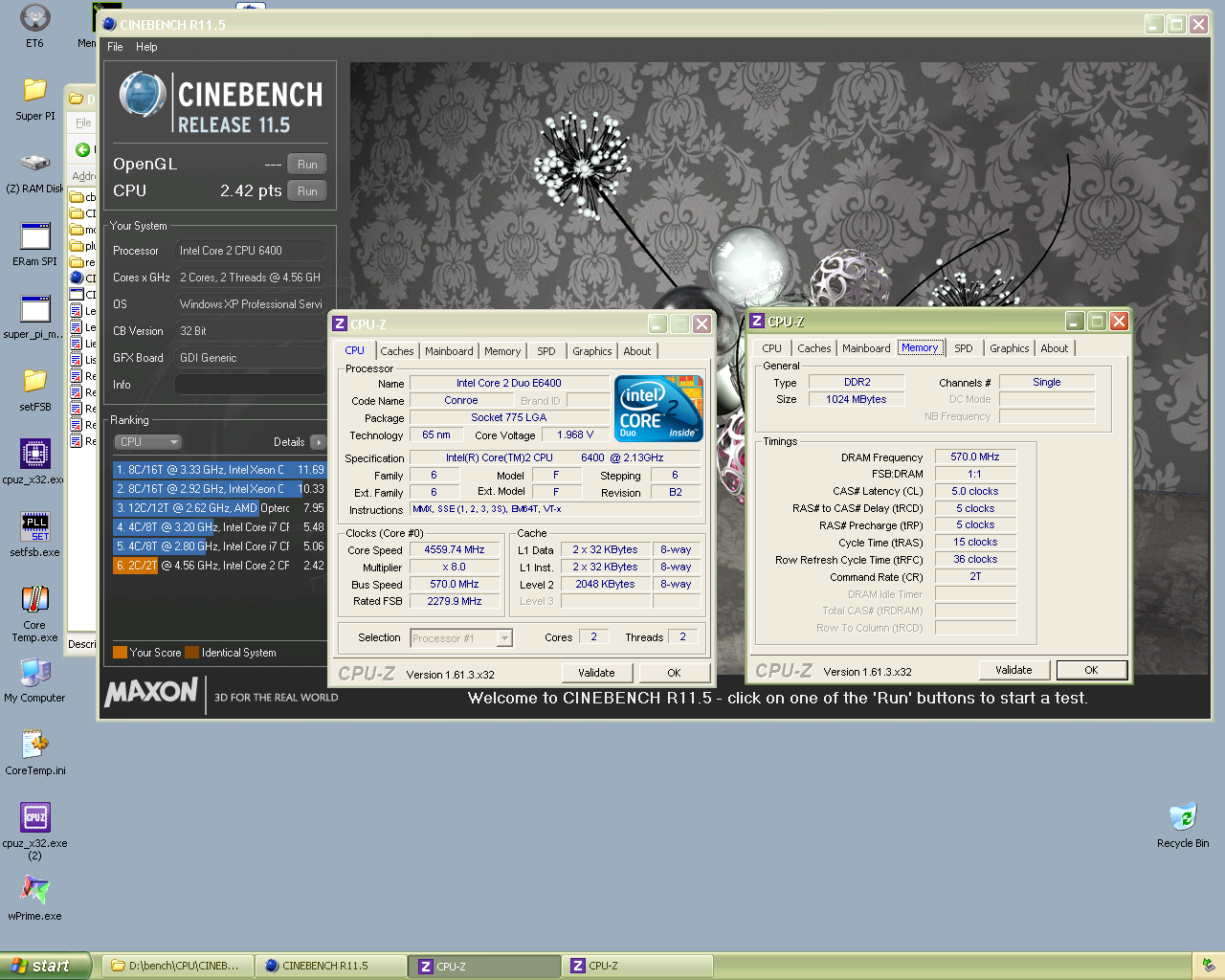
Task: Click Validate in CPU-Z memory window
Action: (x=1013, y=670)
